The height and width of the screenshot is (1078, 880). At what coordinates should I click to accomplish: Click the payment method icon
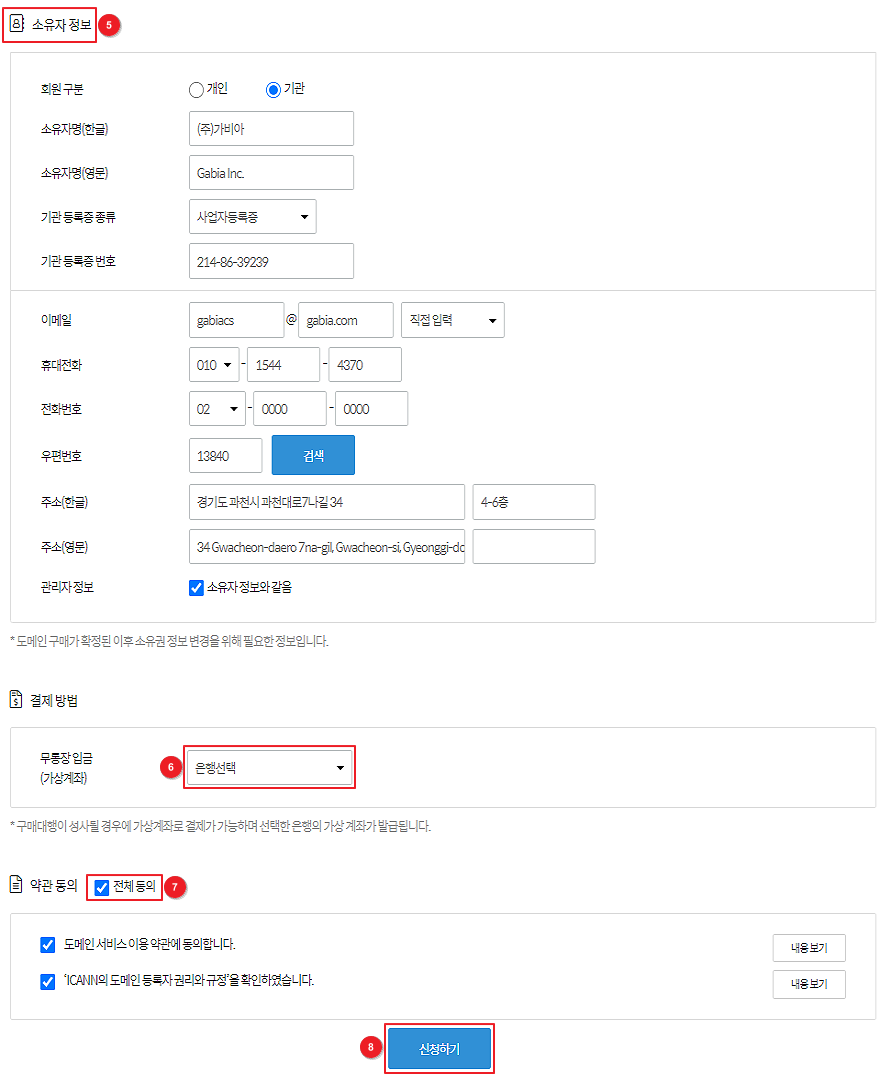(x=16, y=700)
